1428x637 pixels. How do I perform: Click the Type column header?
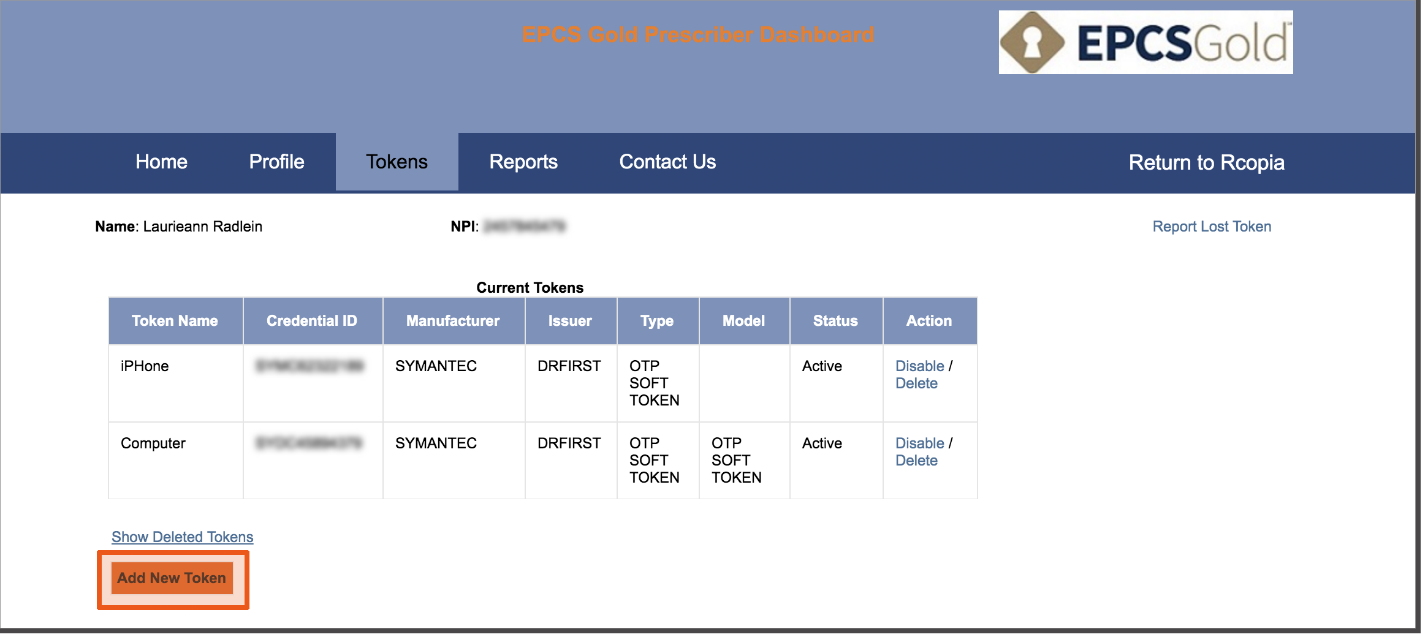point(657,321)
